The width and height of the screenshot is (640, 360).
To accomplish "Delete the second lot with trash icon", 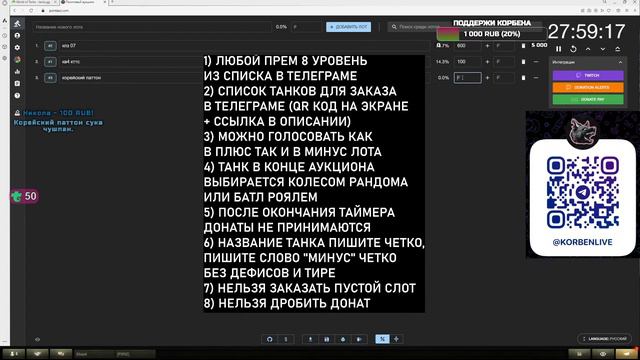I will pos(523,62).
